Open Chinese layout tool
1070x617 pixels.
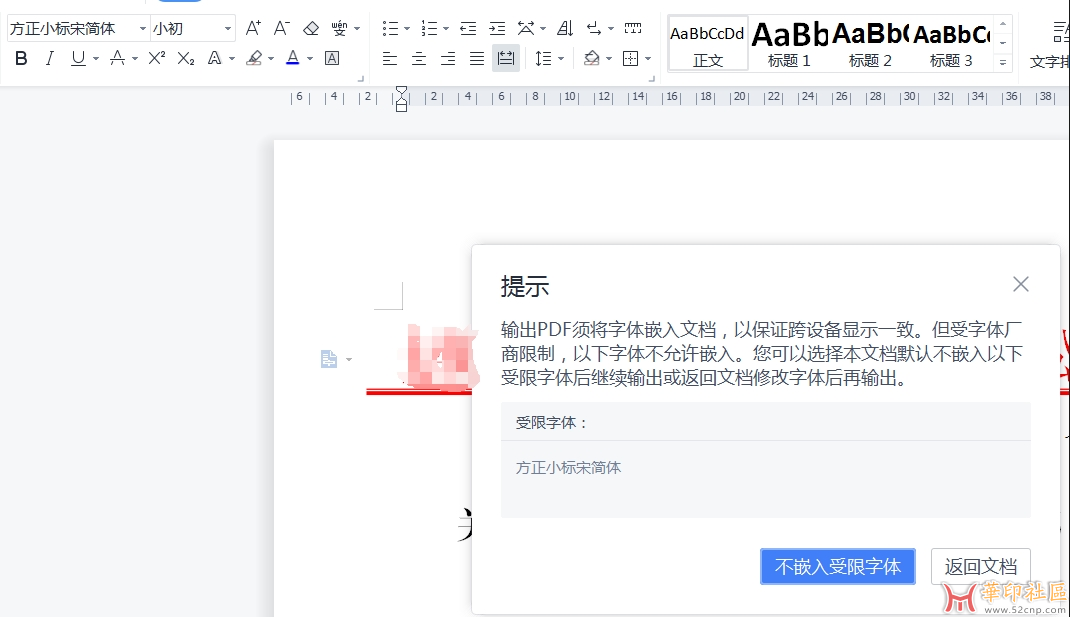(x=526, y=28)
